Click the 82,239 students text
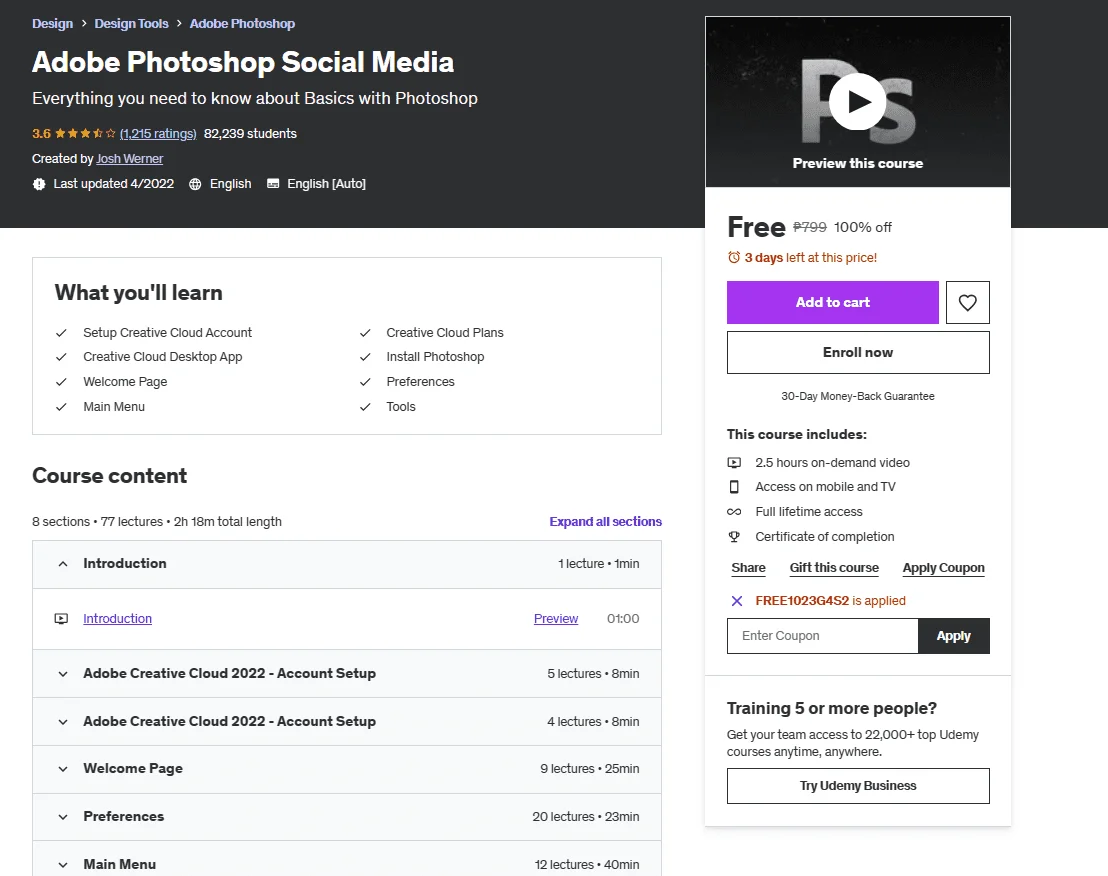1108x876 pixels. tap(250, 134)
